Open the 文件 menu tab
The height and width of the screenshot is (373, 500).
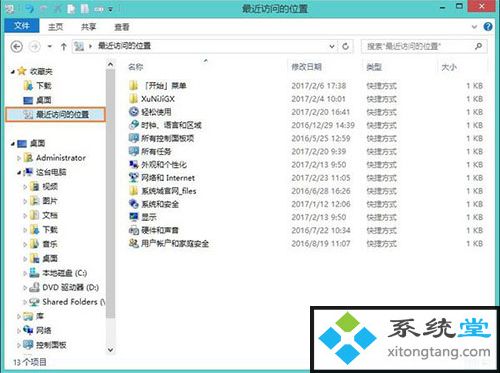[x=22, y=26]
